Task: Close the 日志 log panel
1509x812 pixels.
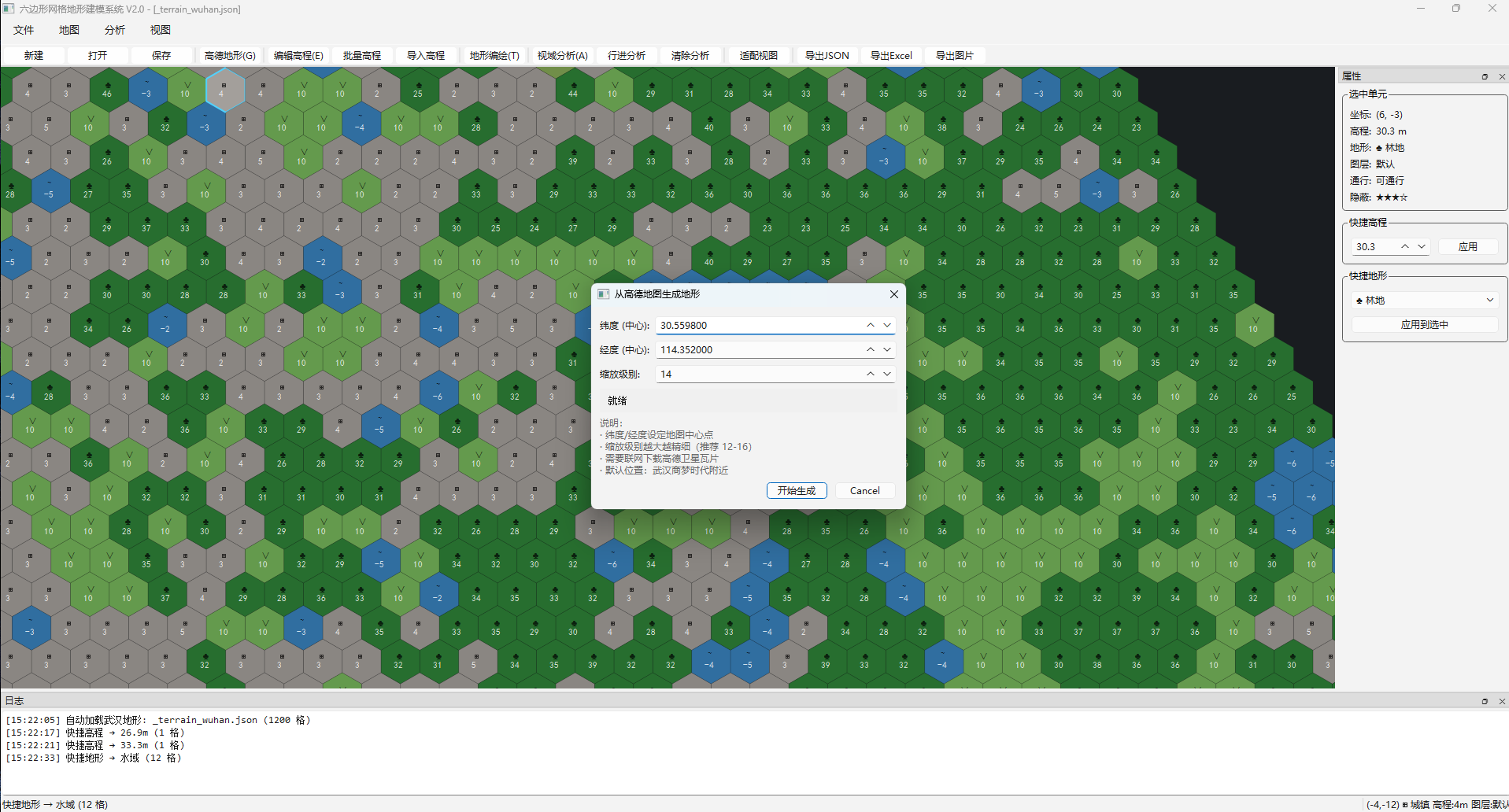Action: click(x=1502, y=701)
